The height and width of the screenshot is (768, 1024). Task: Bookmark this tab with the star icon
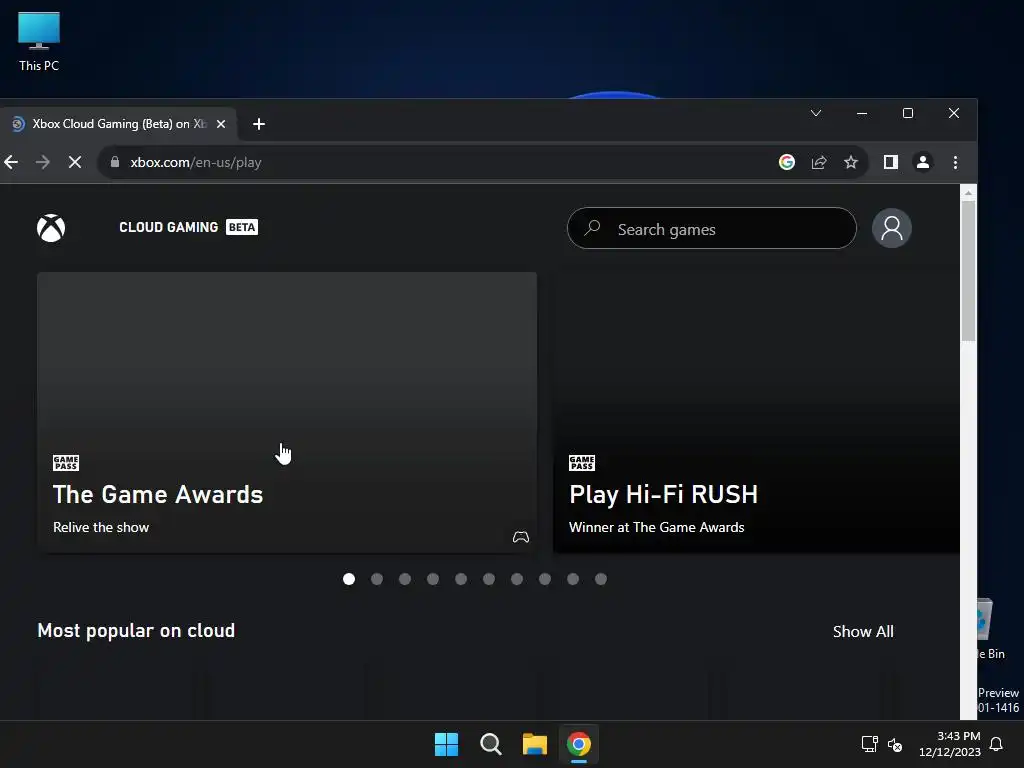(850, 162)
